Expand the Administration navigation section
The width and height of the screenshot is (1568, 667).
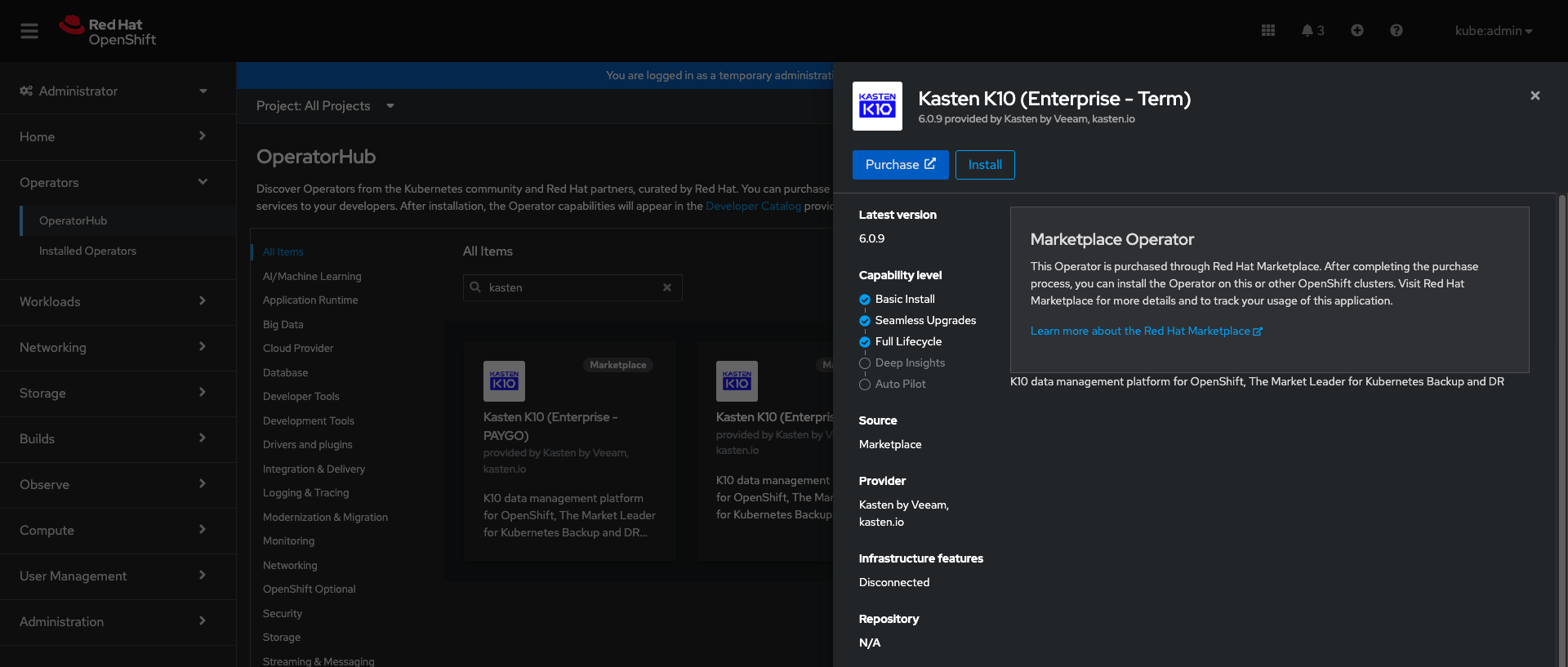118,621
